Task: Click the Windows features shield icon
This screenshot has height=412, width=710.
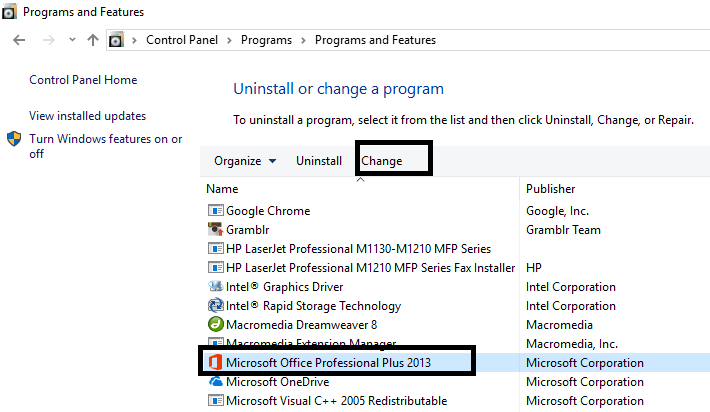Action: tap(15, 140)
